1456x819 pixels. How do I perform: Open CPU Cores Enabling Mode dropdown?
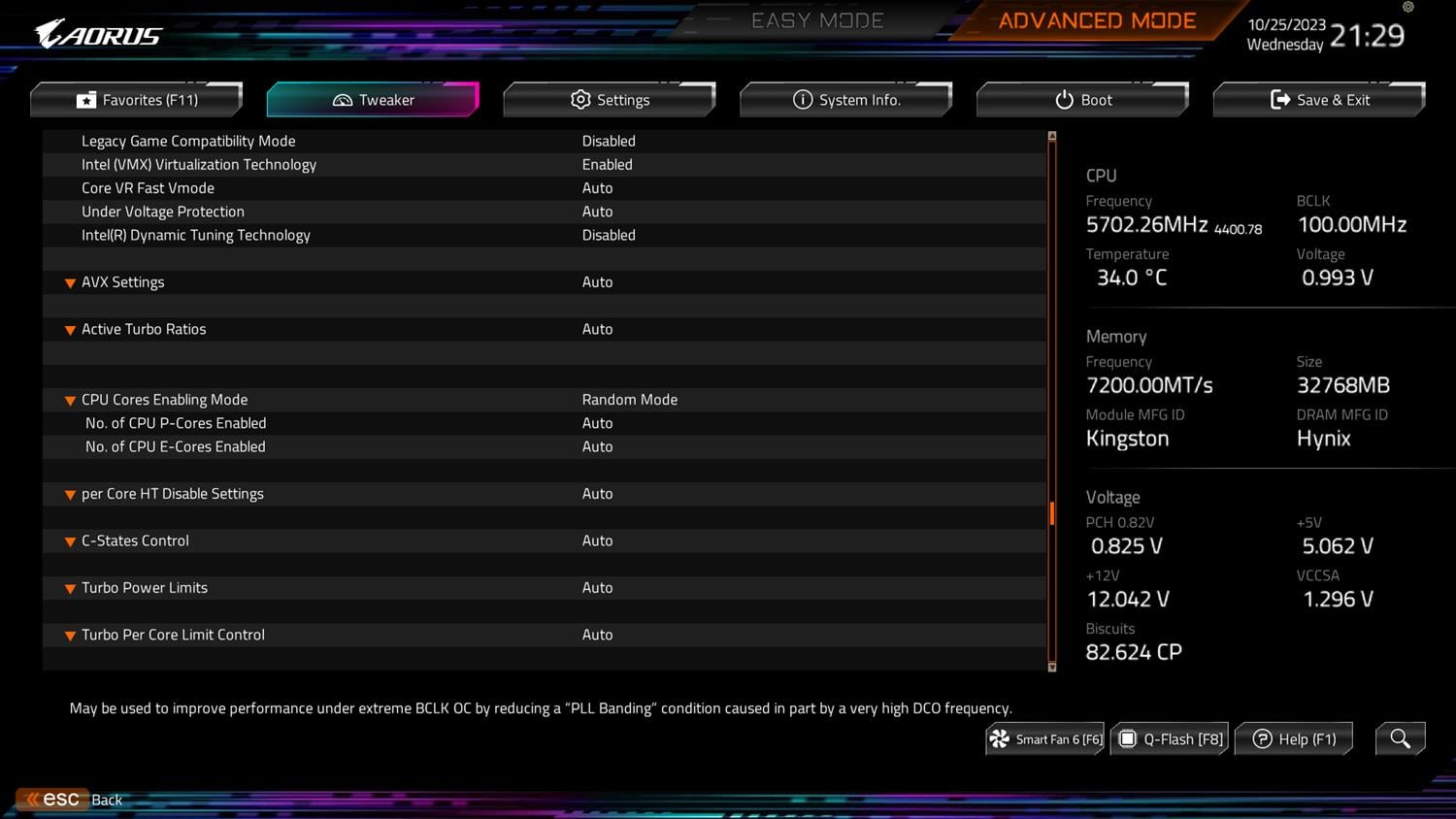(629, 400)
